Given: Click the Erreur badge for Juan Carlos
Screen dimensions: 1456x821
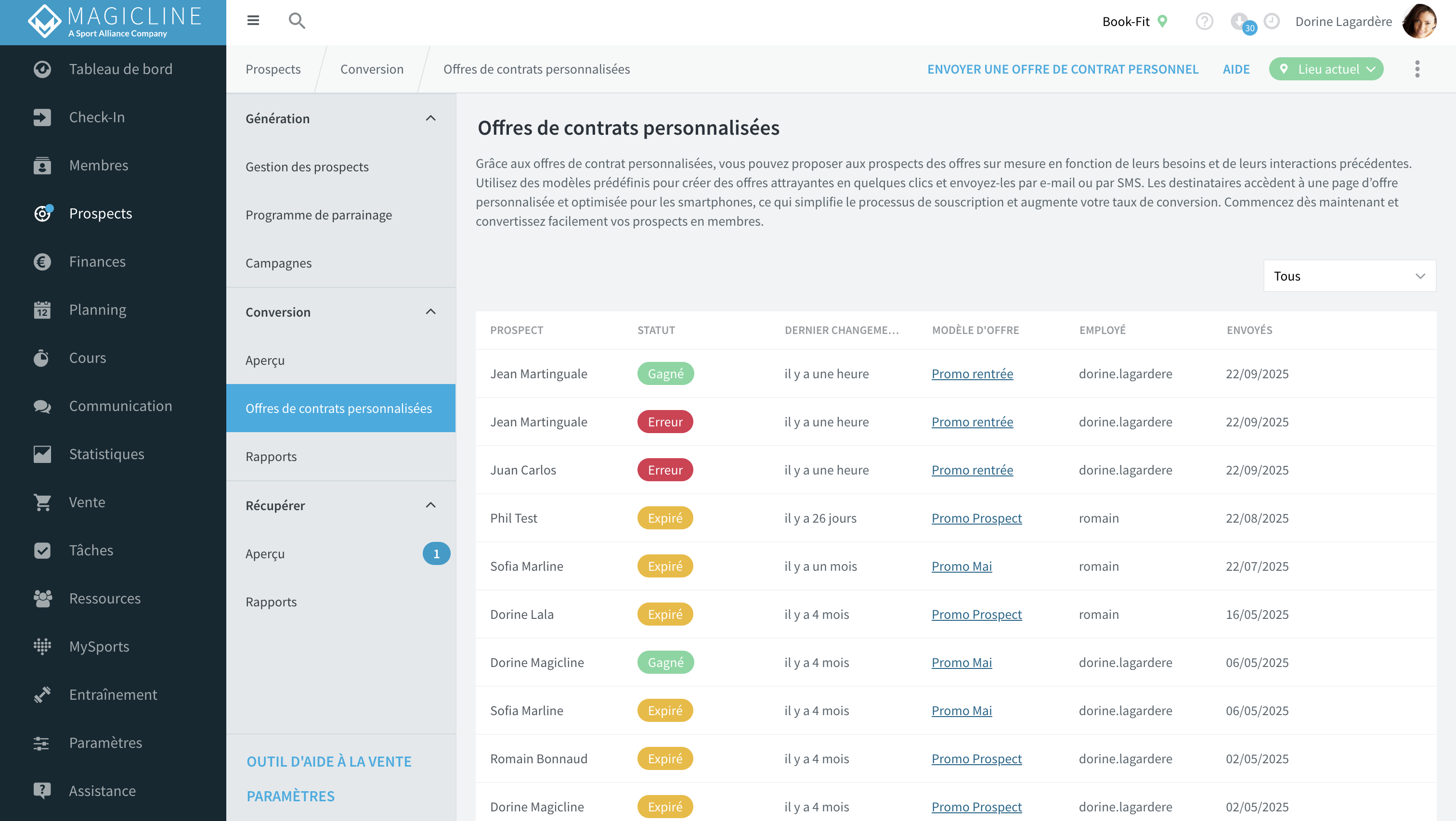Looking at the screenshot, I should 665,470.
